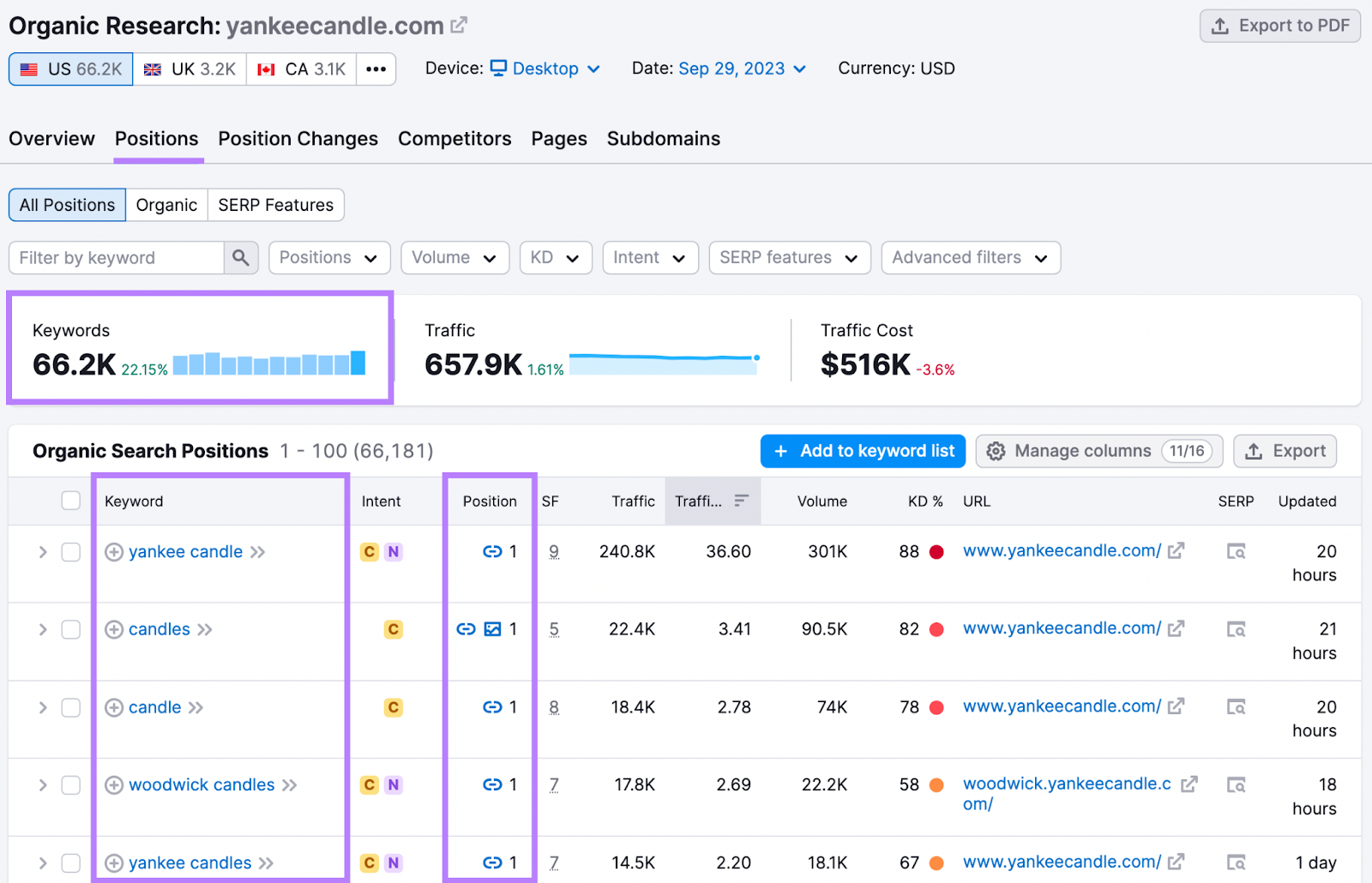Open double-arrow icon next to 'yankee candles'

[x=267, y=863]
